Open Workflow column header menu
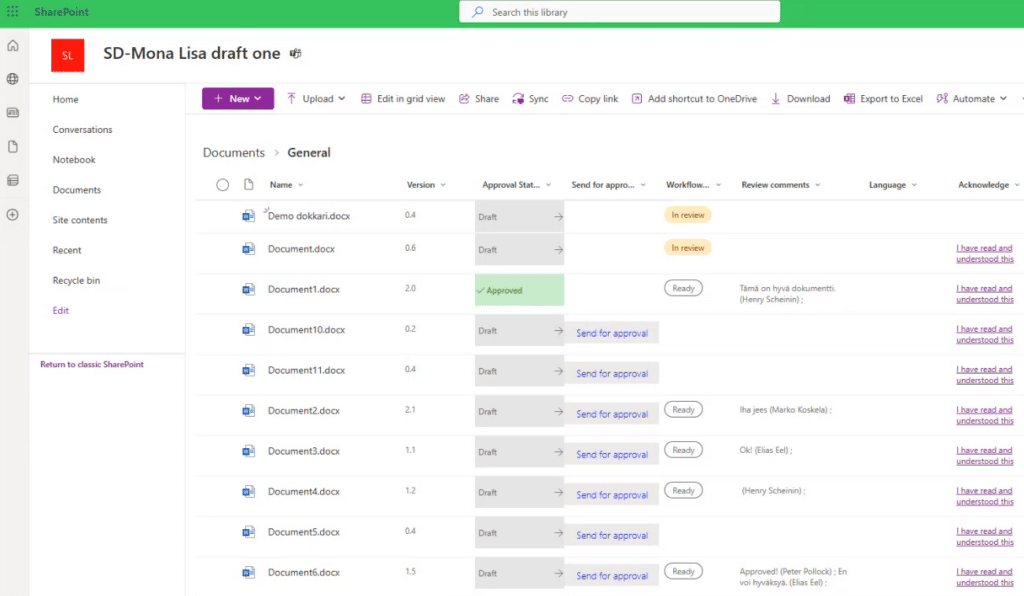 point(694,185)
